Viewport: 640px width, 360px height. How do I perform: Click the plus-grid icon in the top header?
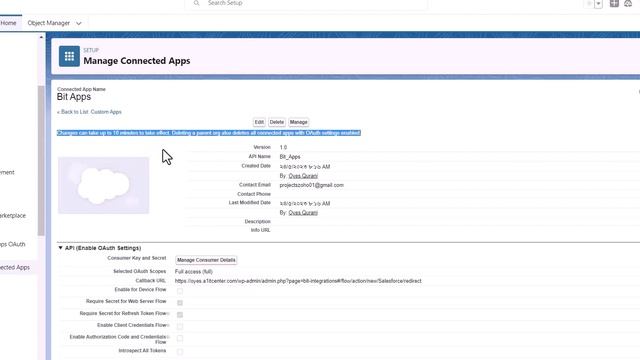(614, 3)
